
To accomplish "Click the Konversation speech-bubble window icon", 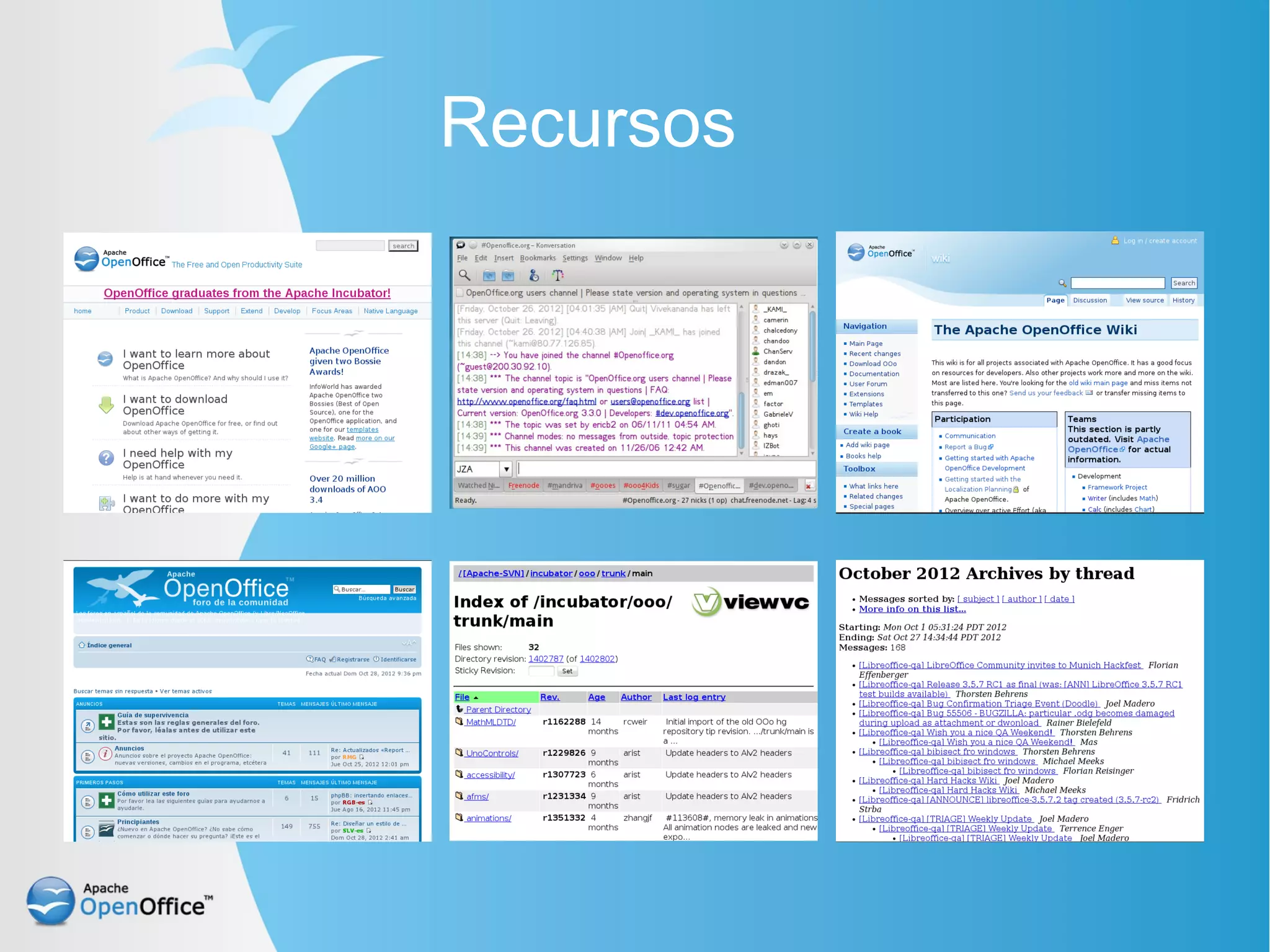I will tap(460, 245).
